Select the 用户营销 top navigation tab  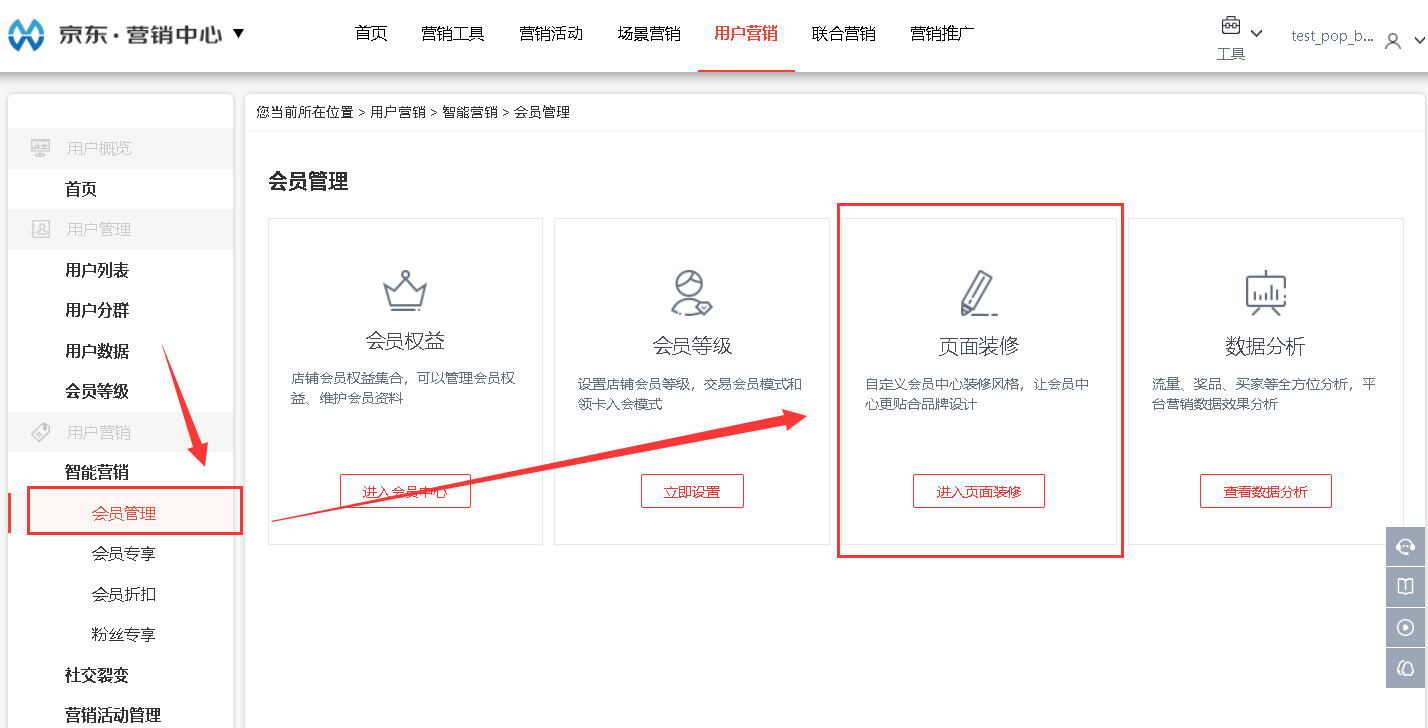point(746,34)
